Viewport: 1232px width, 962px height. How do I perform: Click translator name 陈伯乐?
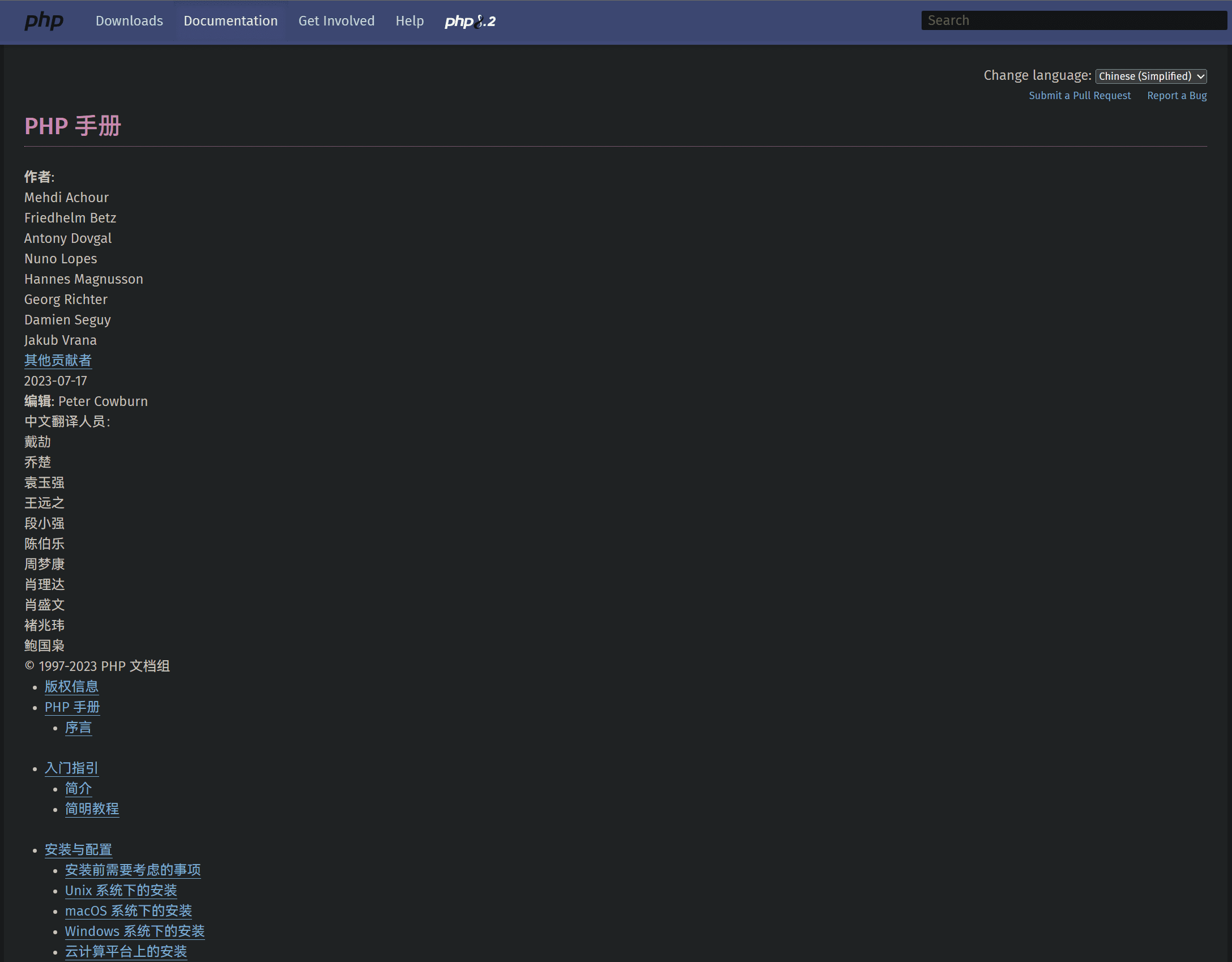click(x=44, y=544)
